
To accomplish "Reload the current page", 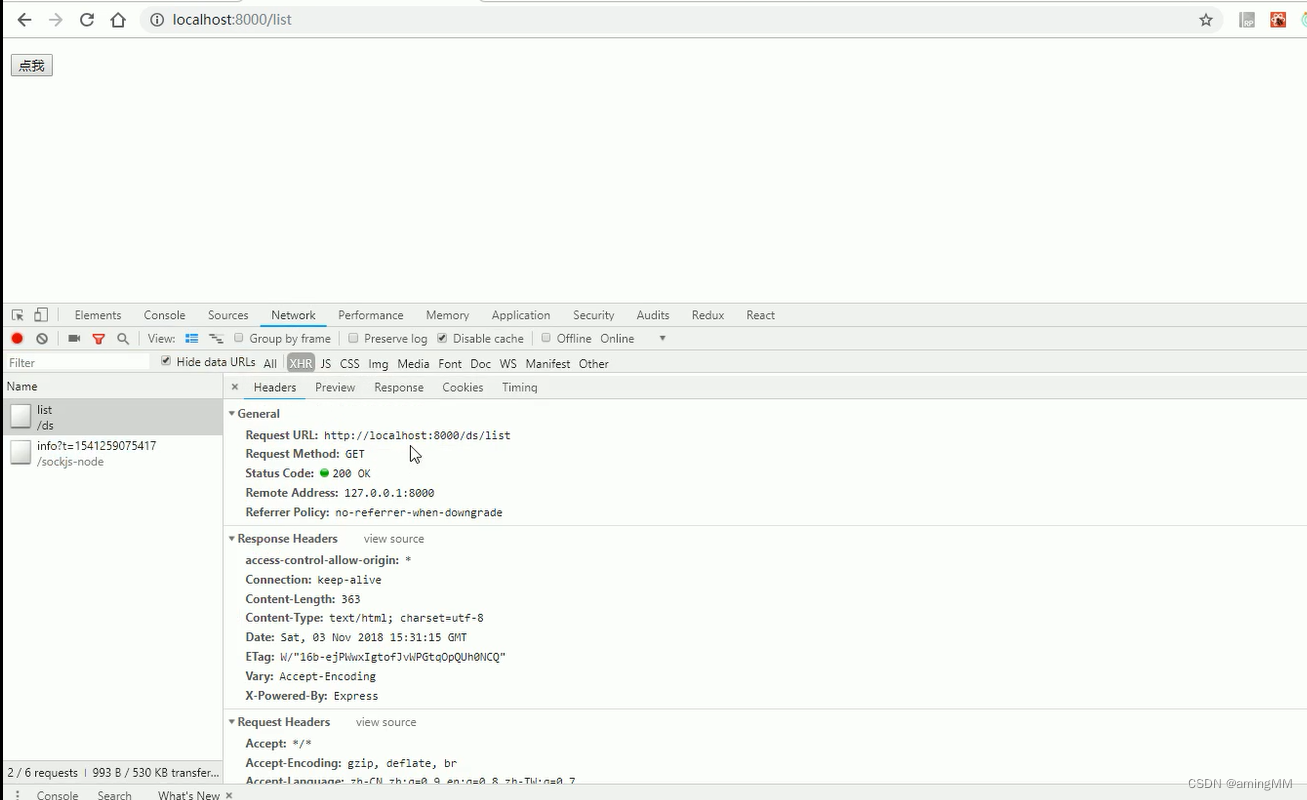I will click(x=87, y=20).
